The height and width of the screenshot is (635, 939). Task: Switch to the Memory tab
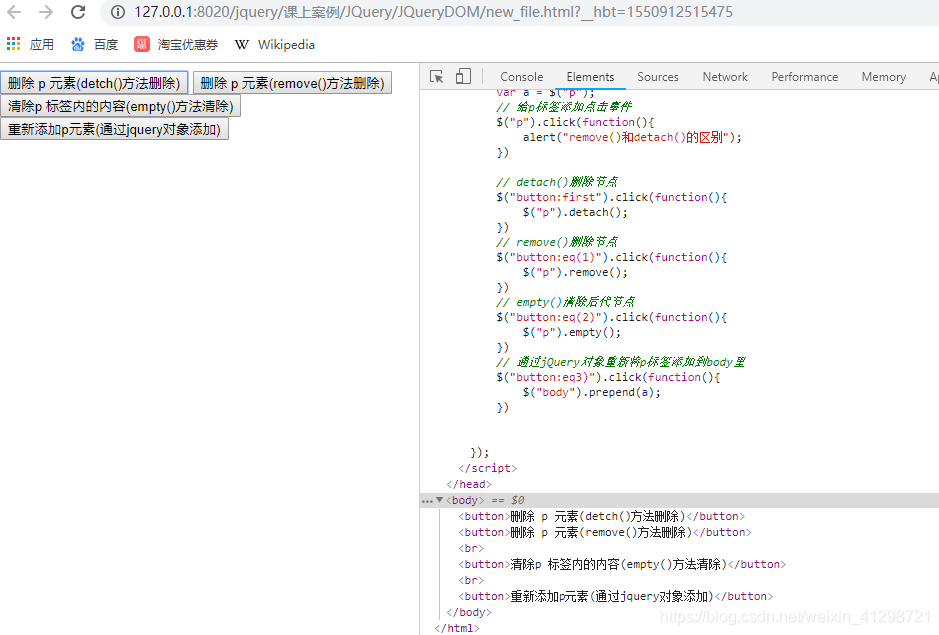[x=883, y=77]
